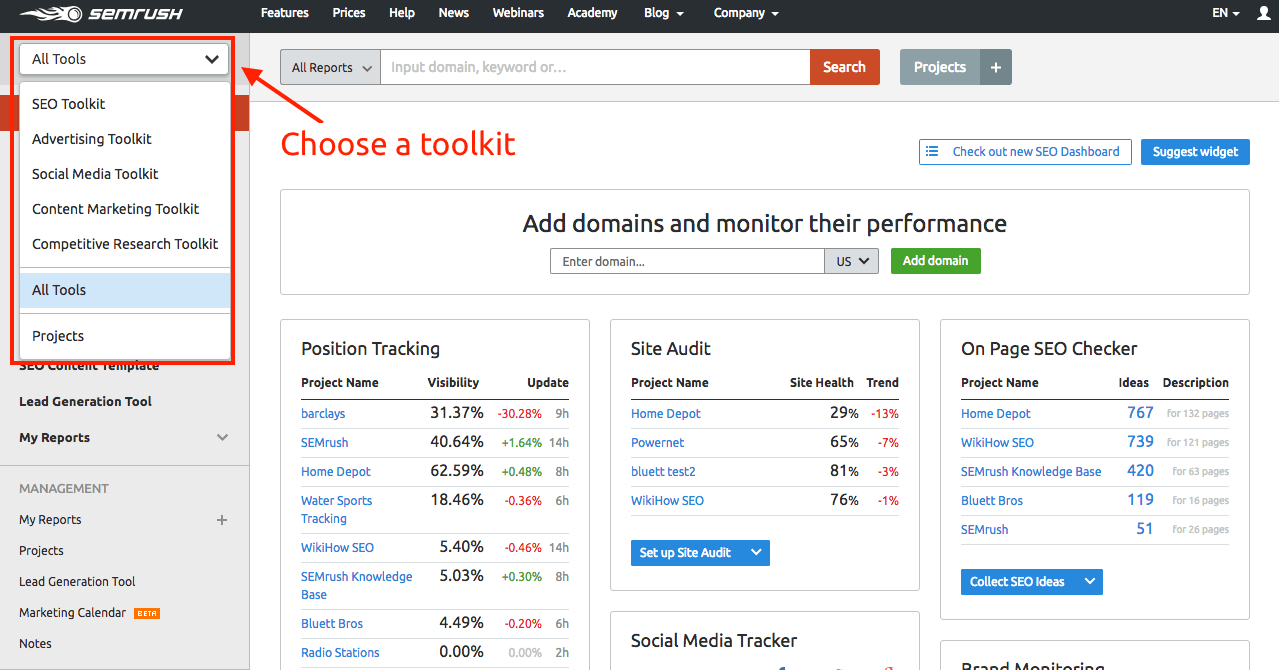Open Home Depot in Position Tracking

[x=336, y=472]
